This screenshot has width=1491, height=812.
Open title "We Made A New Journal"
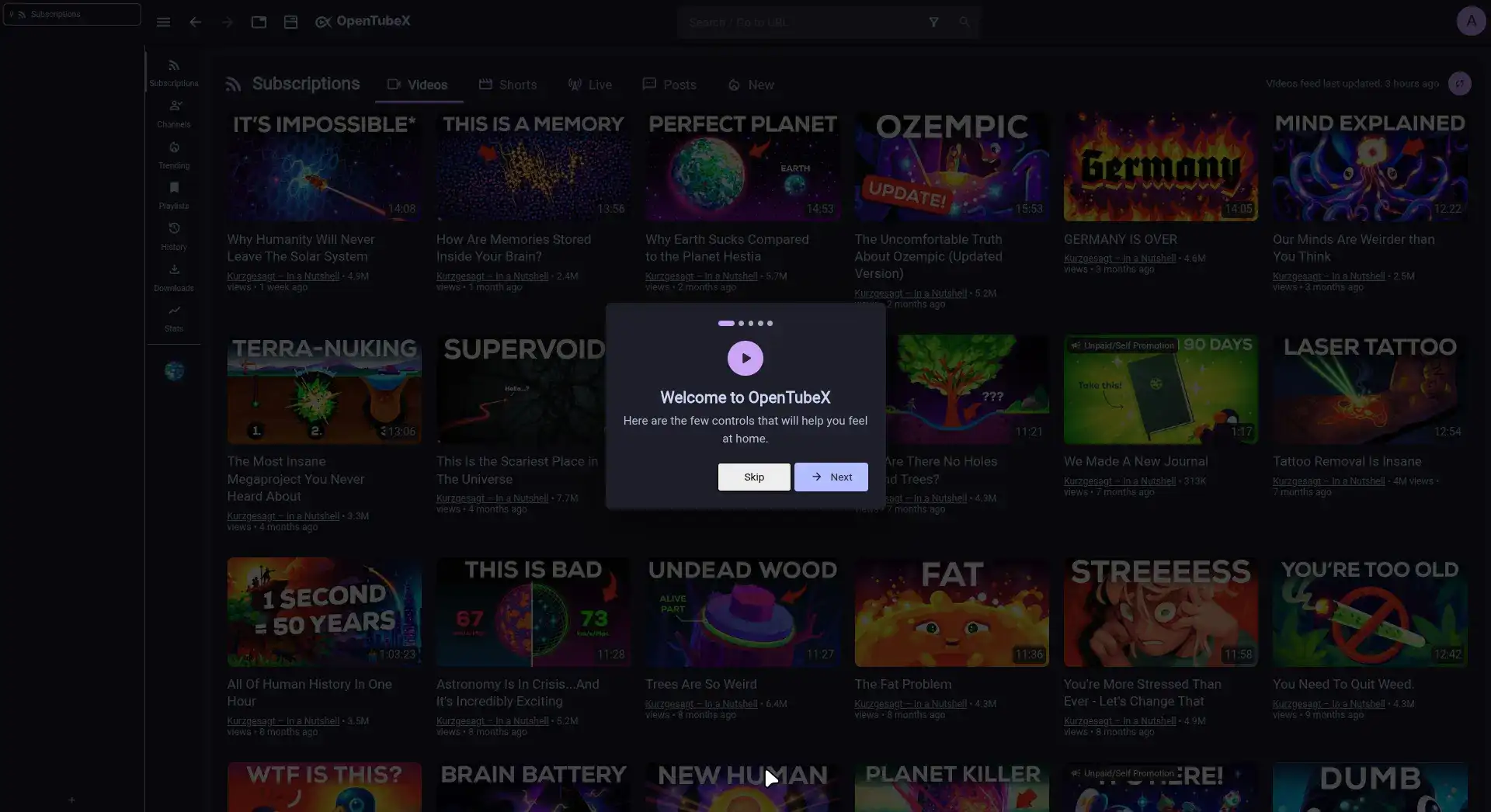click(1136, 461)
